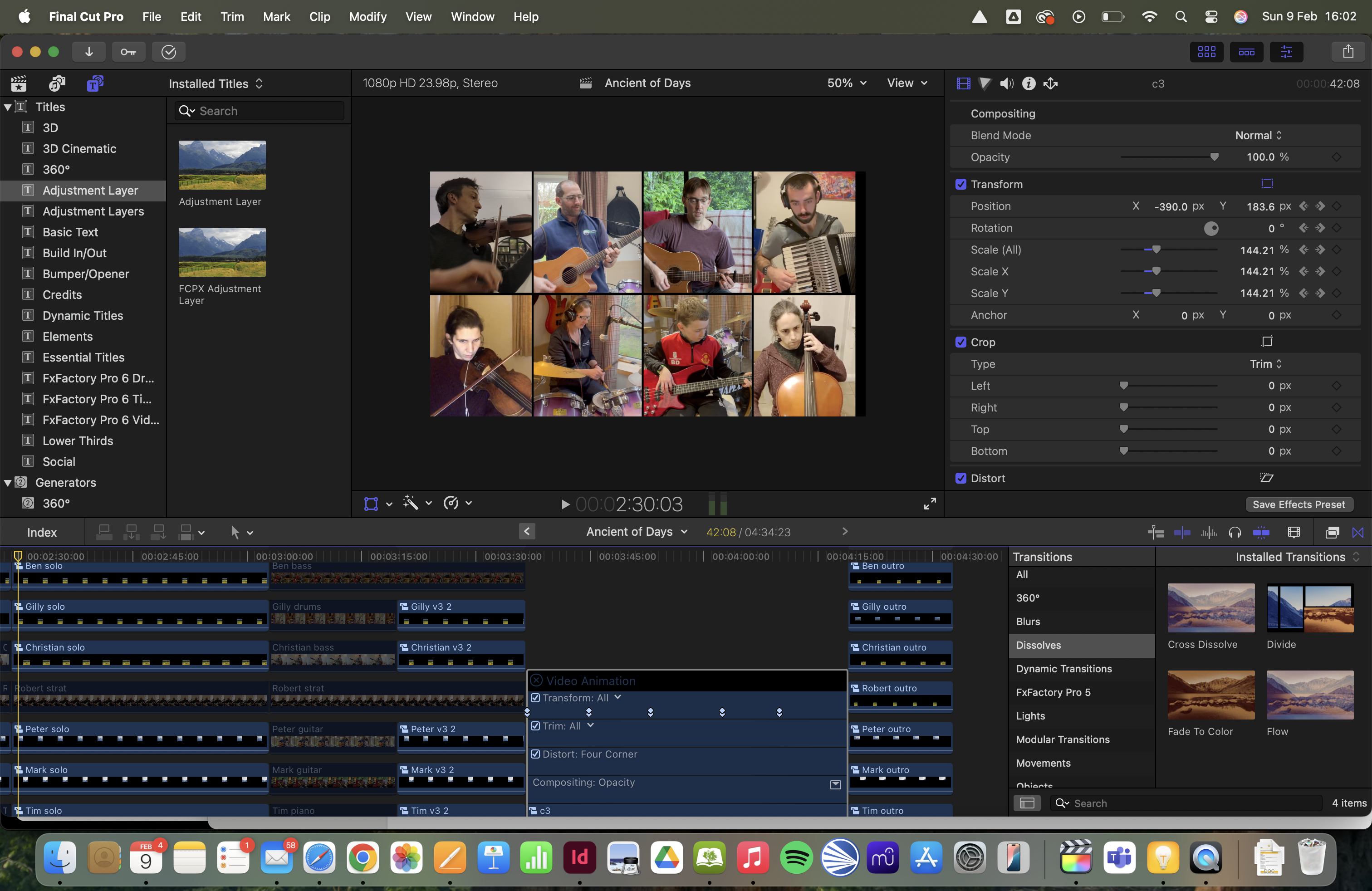This screenshot has height=891, width=1372.
Task: Open the Clip menu
Action: click(x=319, y=17)
